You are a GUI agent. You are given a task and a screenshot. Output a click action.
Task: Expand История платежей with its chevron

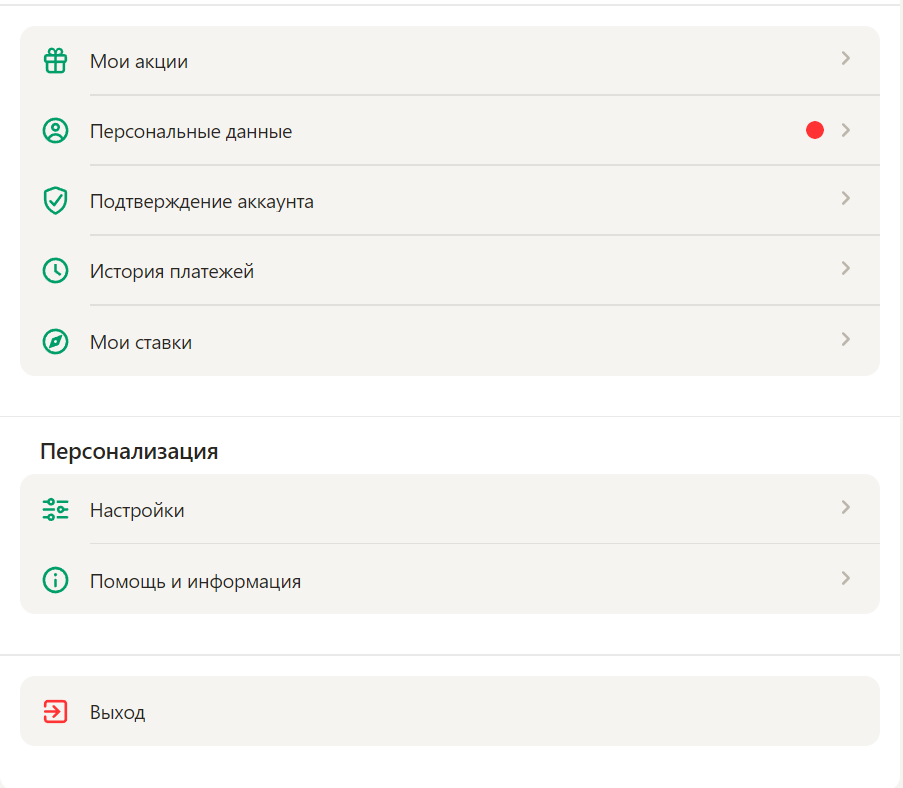click(845, 268)
